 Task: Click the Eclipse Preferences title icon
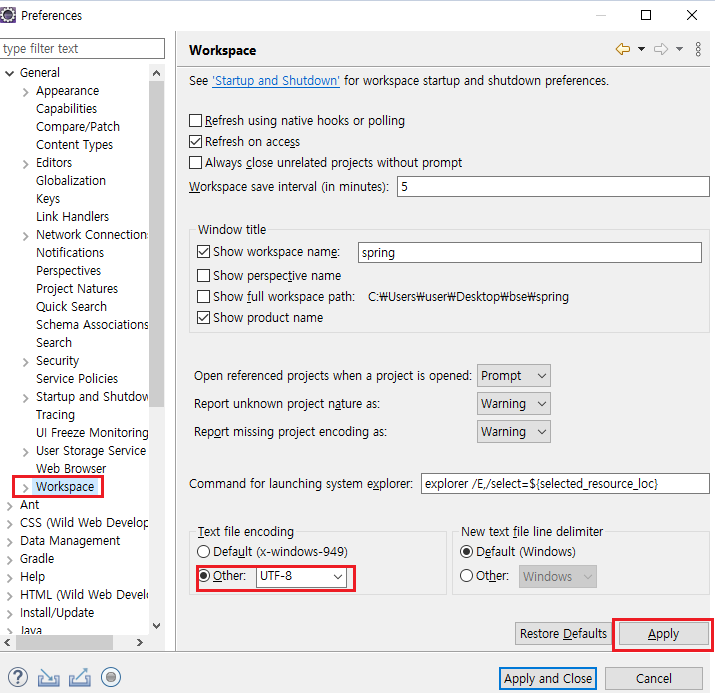click(x=8, y=15)
